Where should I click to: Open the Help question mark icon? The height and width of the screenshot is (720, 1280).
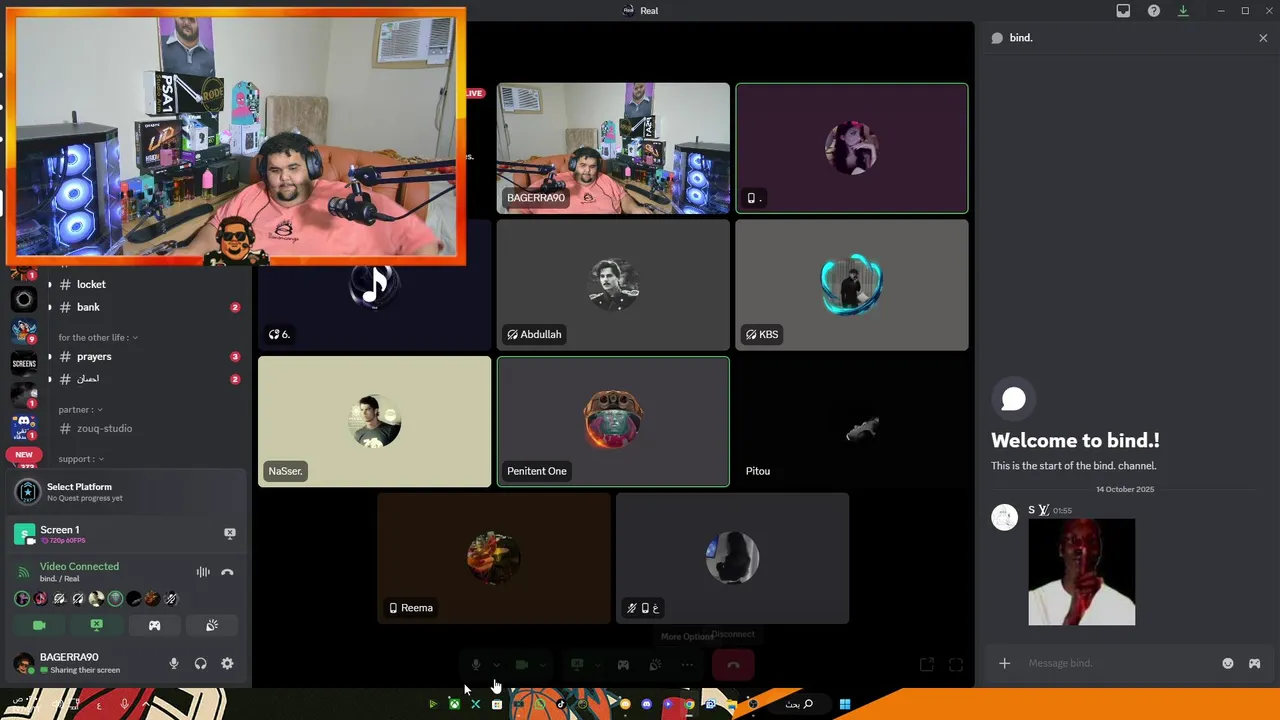pyautogui.click(x=1154, y=11)
